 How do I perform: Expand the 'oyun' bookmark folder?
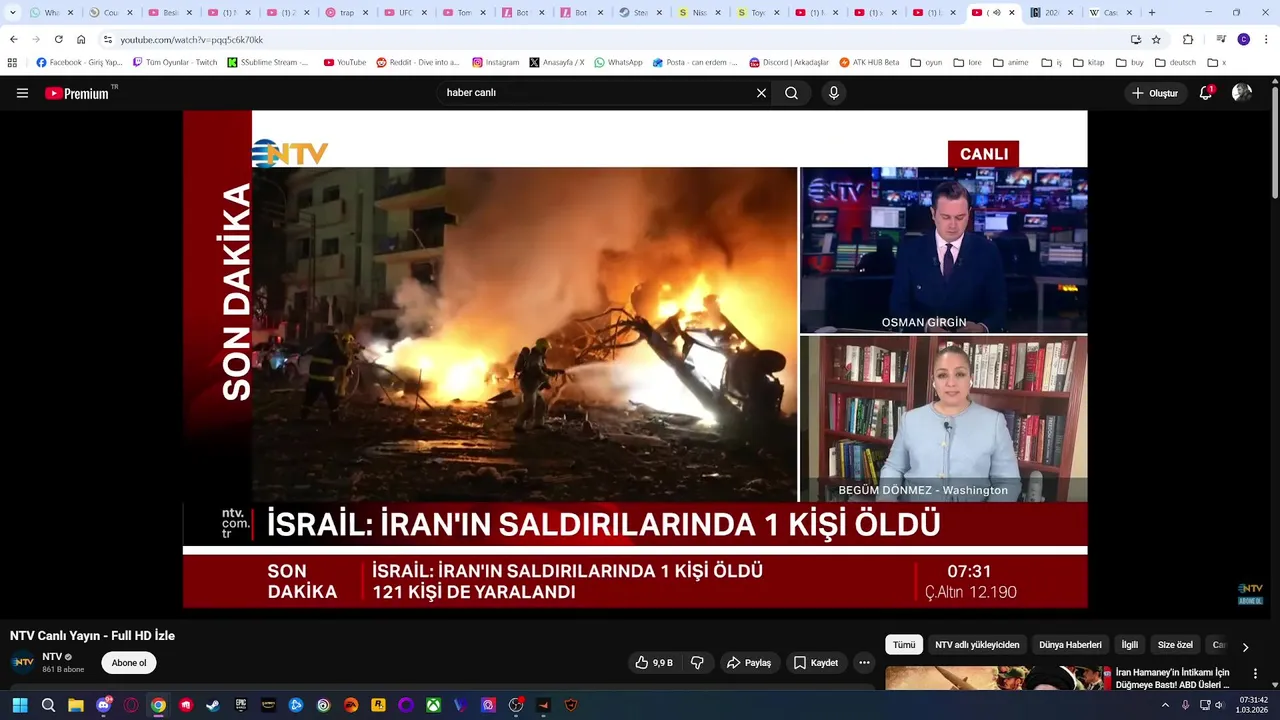(x=926, y=62)
